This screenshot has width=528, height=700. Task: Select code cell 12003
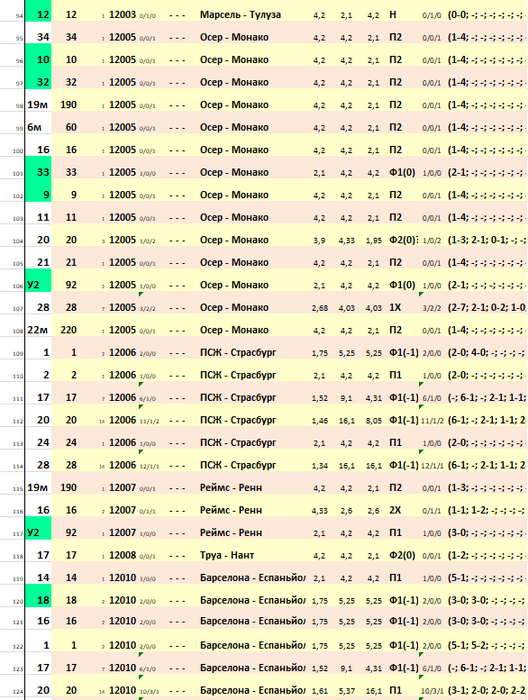coord(122,15)
